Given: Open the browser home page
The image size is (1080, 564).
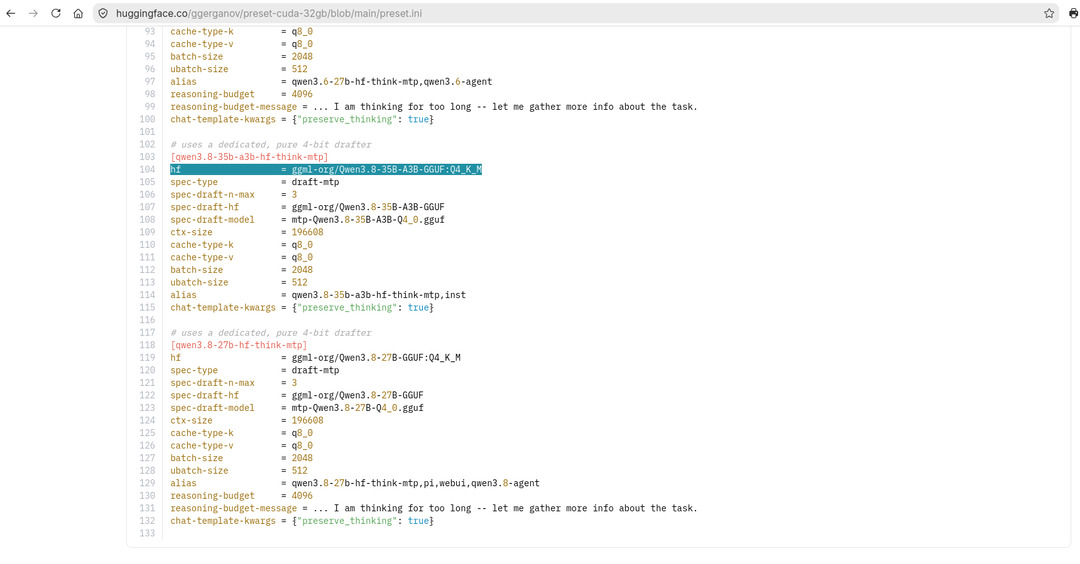Looking at the screenshot, I should 79,13.
